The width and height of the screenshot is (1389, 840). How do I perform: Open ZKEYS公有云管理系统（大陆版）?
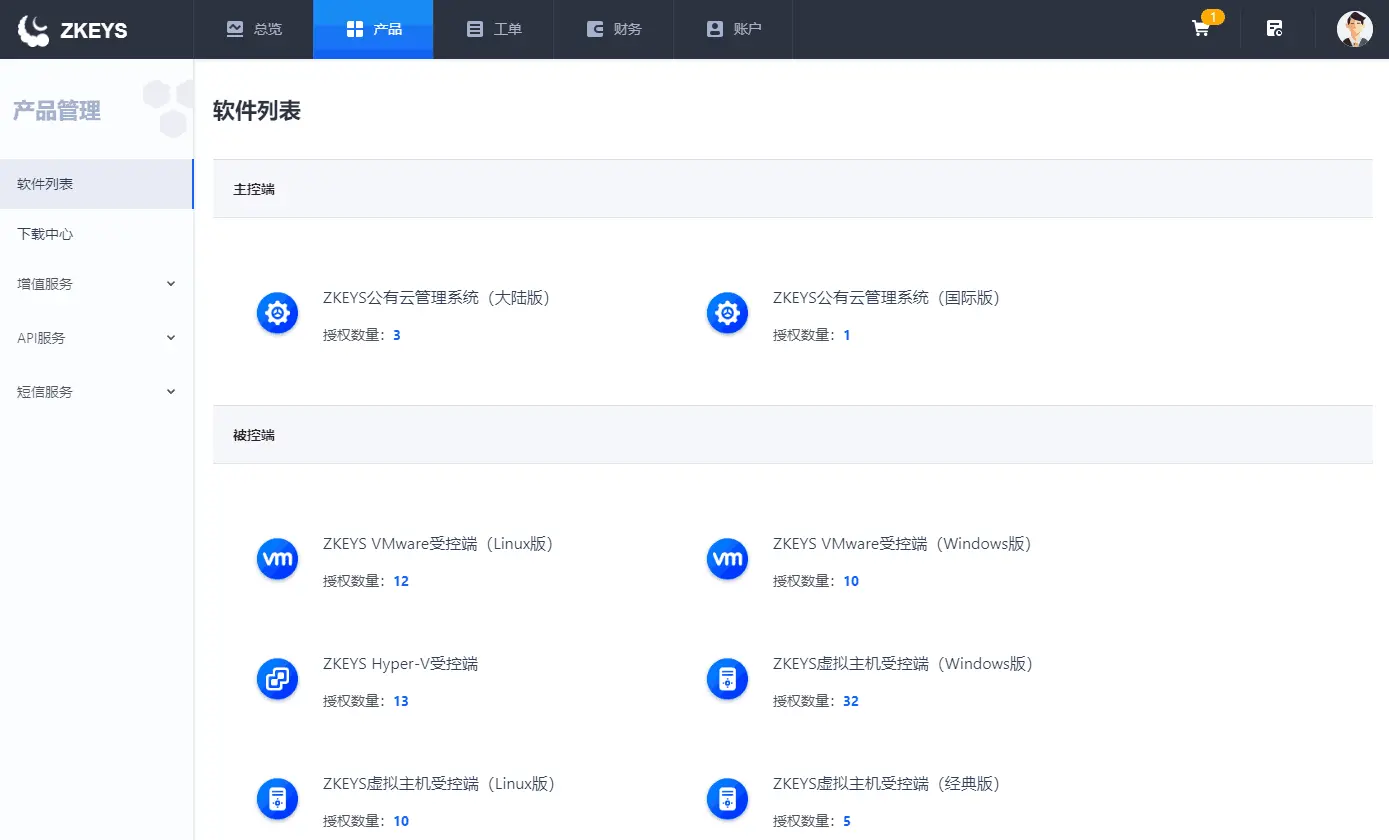point(437,298)
